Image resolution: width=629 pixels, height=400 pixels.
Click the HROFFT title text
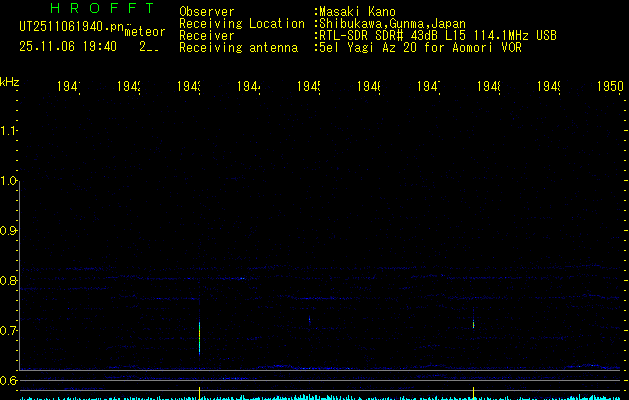coord(100,9)
